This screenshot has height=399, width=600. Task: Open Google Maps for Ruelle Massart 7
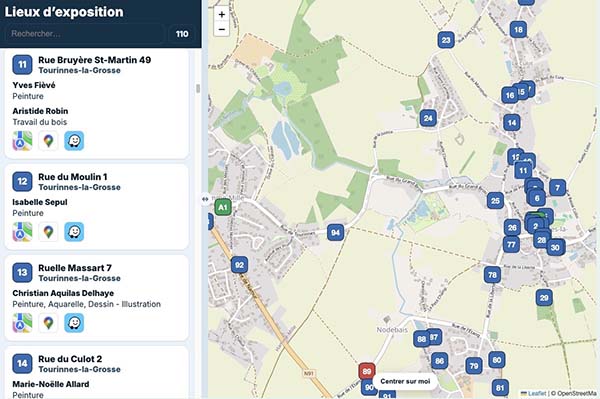tap(48, 323)
